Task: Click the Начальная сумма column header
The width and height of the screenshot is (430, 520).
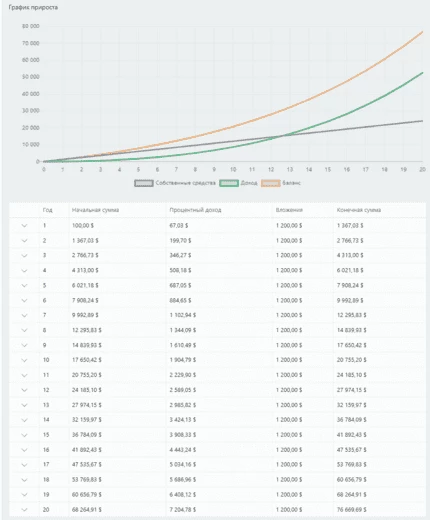Action: point(95,210)
